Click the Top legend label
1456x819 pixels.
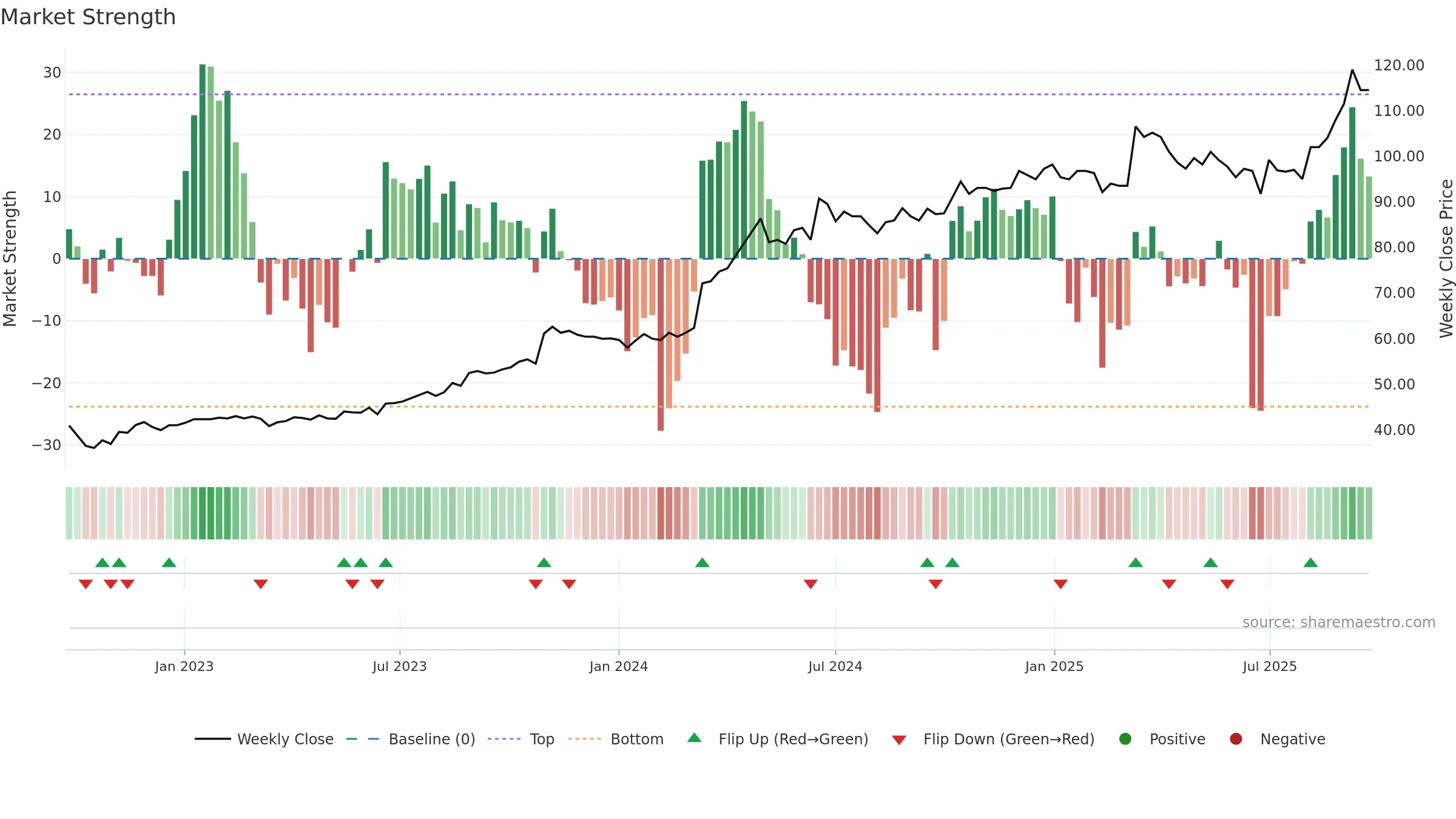coord(542,739)
